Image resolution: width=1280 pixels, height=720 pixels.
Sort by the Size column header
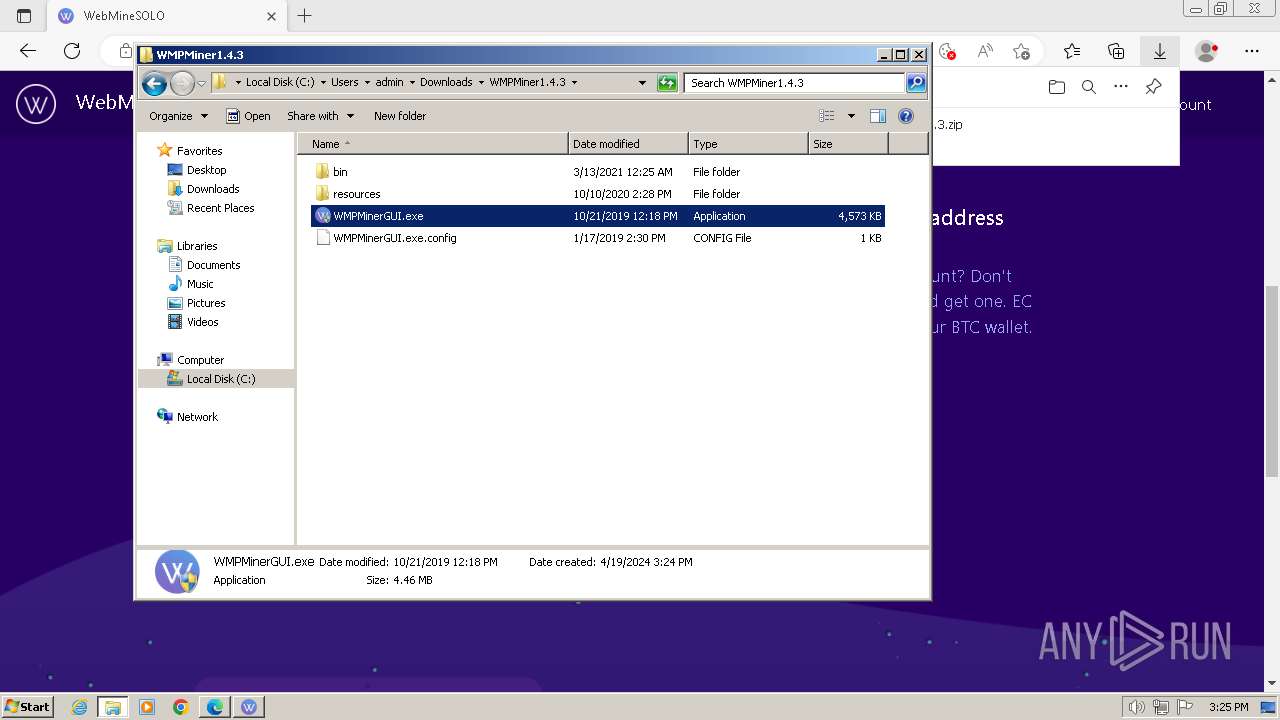click(848, 144)
